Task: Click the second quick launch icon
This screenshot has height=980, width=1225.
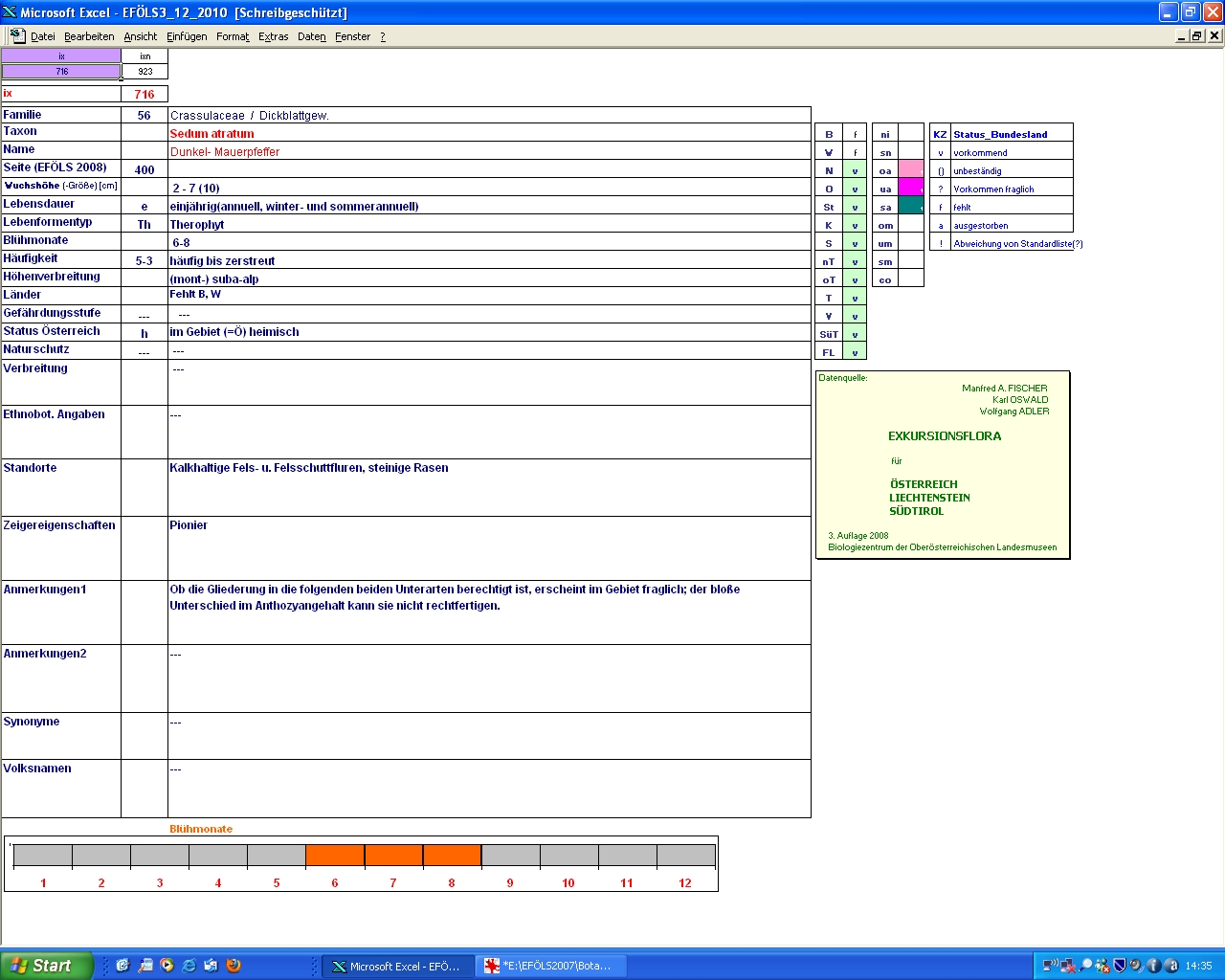Action: (145, 966)
